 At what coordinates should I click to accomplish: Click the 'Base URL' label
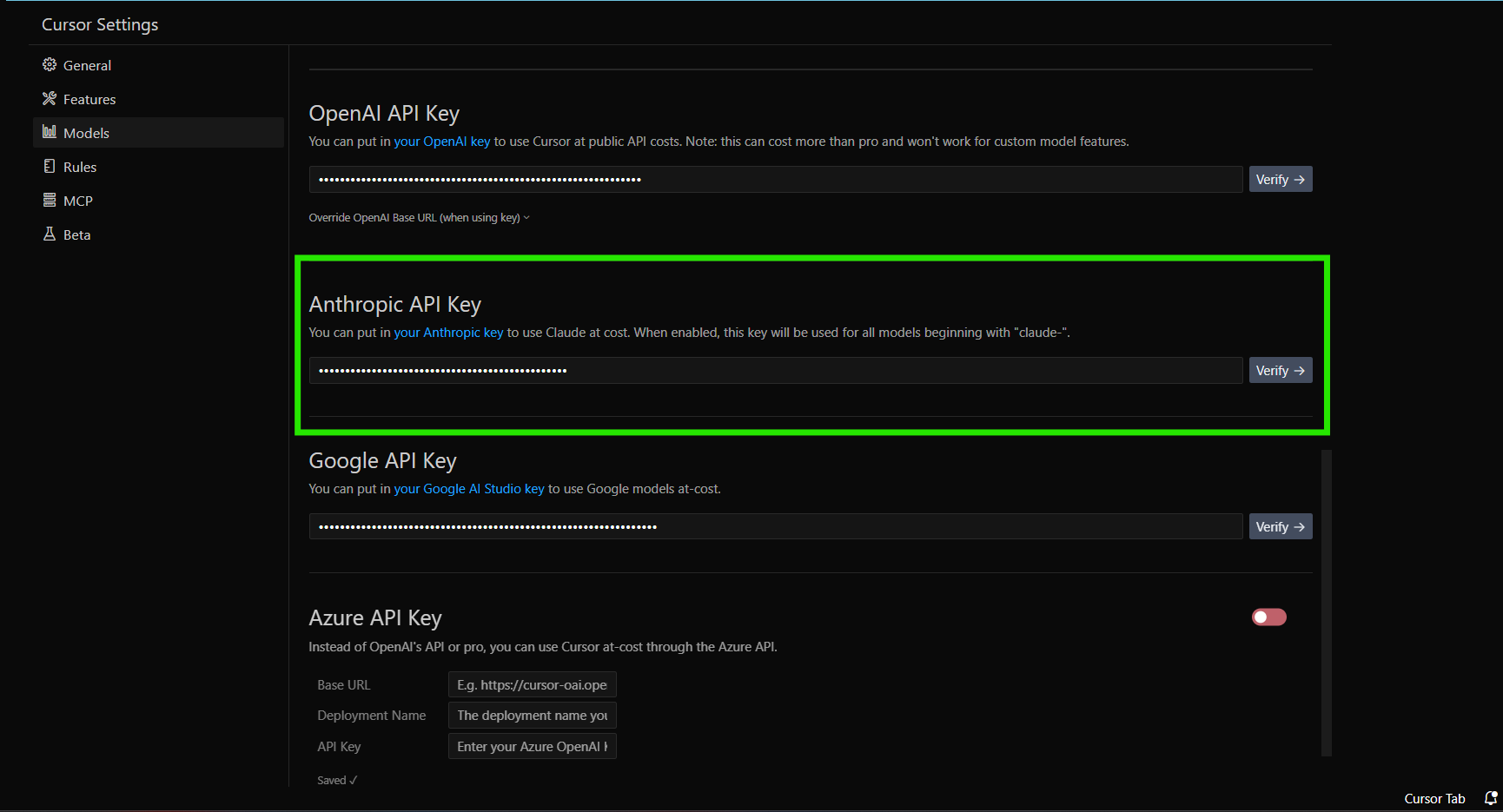click(x=344, y=685)
